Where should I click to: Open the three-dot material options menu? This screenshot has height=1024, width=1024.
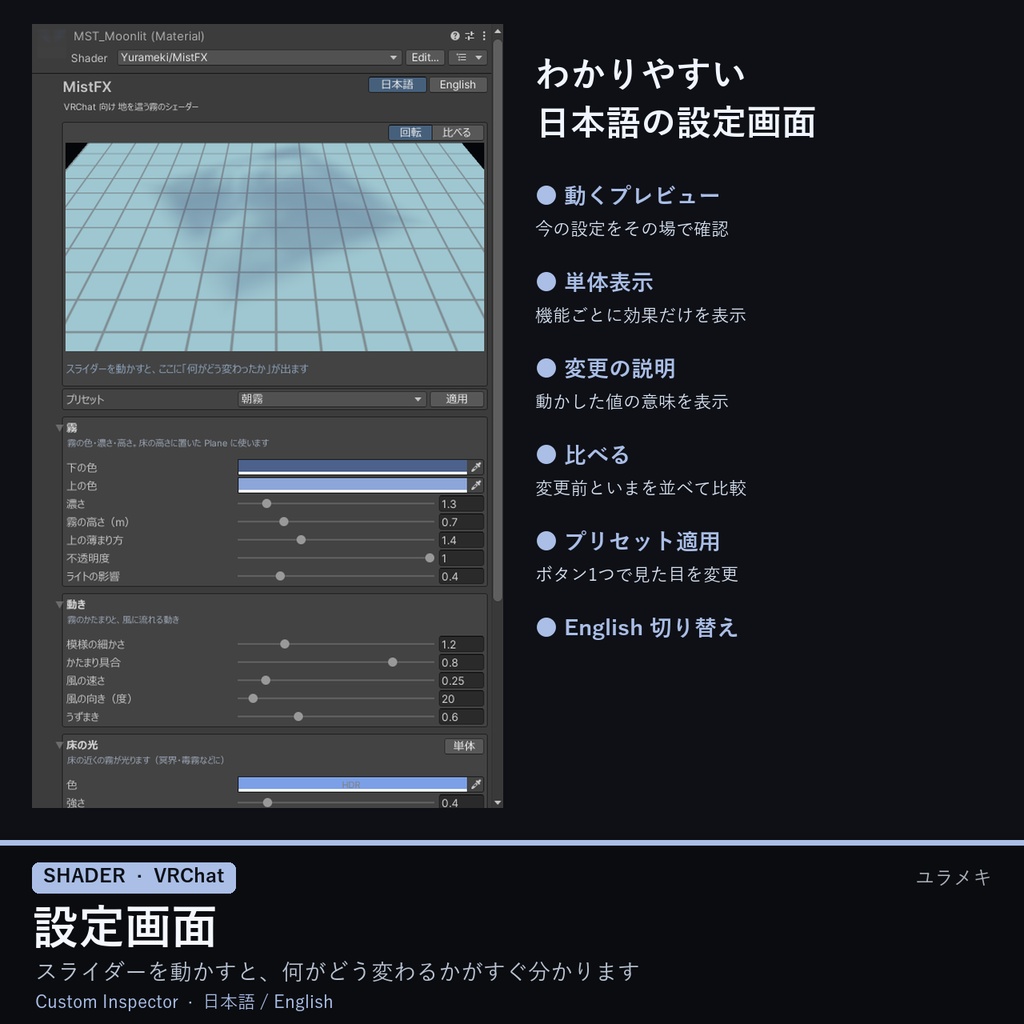(484, 36)
